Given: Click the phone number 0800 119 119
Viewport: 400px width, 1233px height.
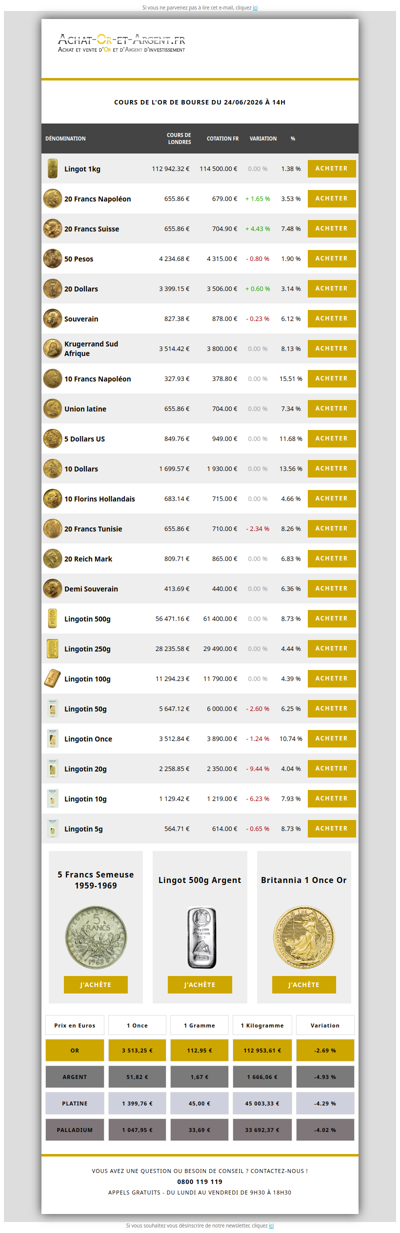Looking at the screenshot, I should click(x=200, y=1181).
